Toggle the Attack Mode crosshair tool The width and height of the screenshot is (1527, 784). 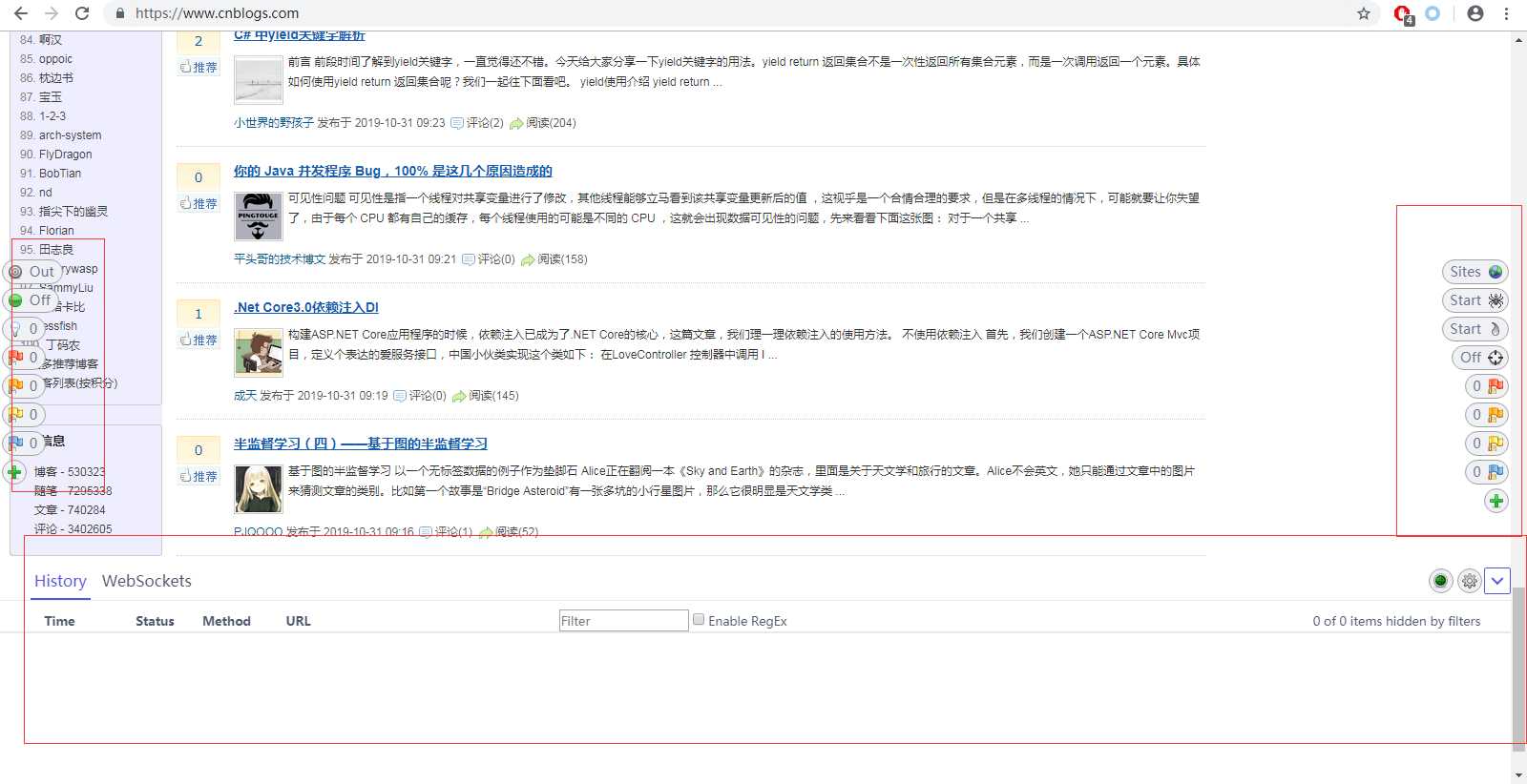[1480, 358]
